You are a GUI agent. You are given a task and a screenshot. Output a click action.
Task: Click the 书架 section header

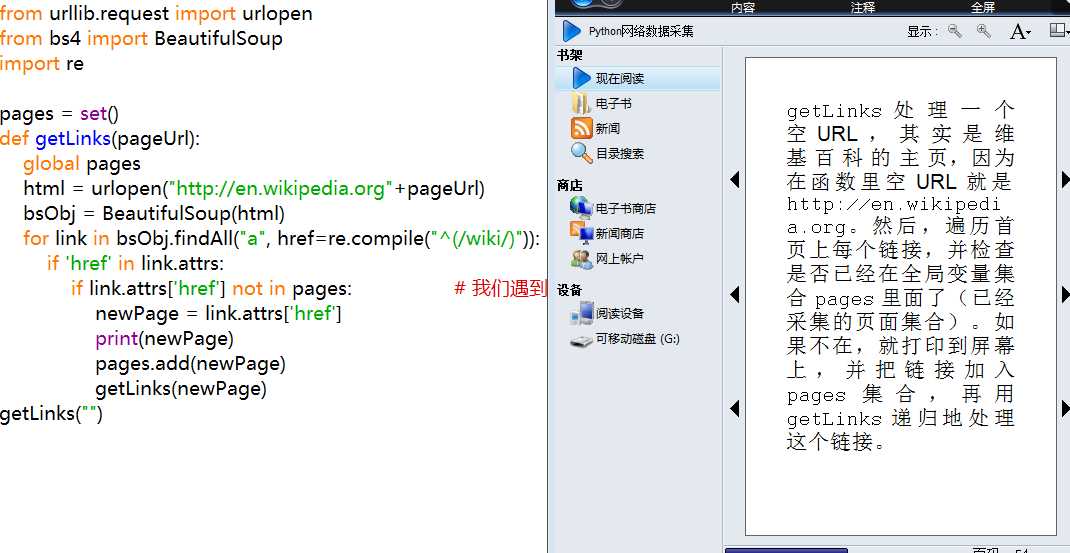pos(570,55)
